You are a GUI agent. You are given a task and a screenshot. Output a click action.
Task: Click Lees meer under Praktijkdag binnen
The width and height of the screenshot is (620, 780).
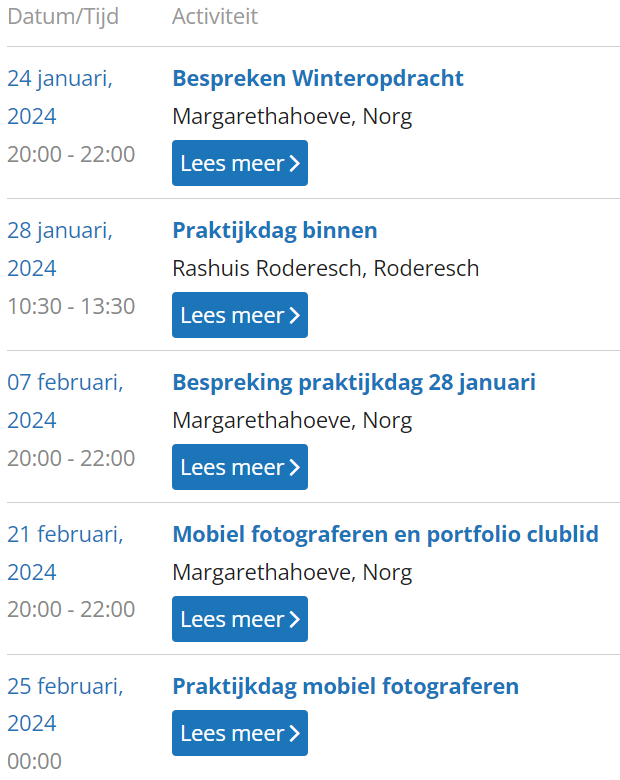pos(240,315)
